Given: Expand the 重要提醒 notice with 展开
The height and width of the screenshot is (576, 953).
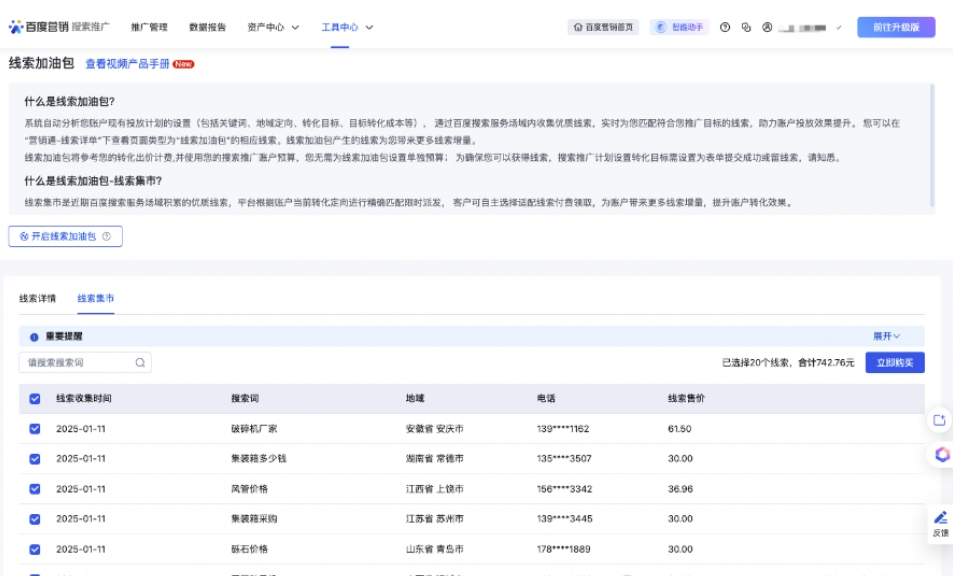Looking at the screenshot, I should coord(887,336).
